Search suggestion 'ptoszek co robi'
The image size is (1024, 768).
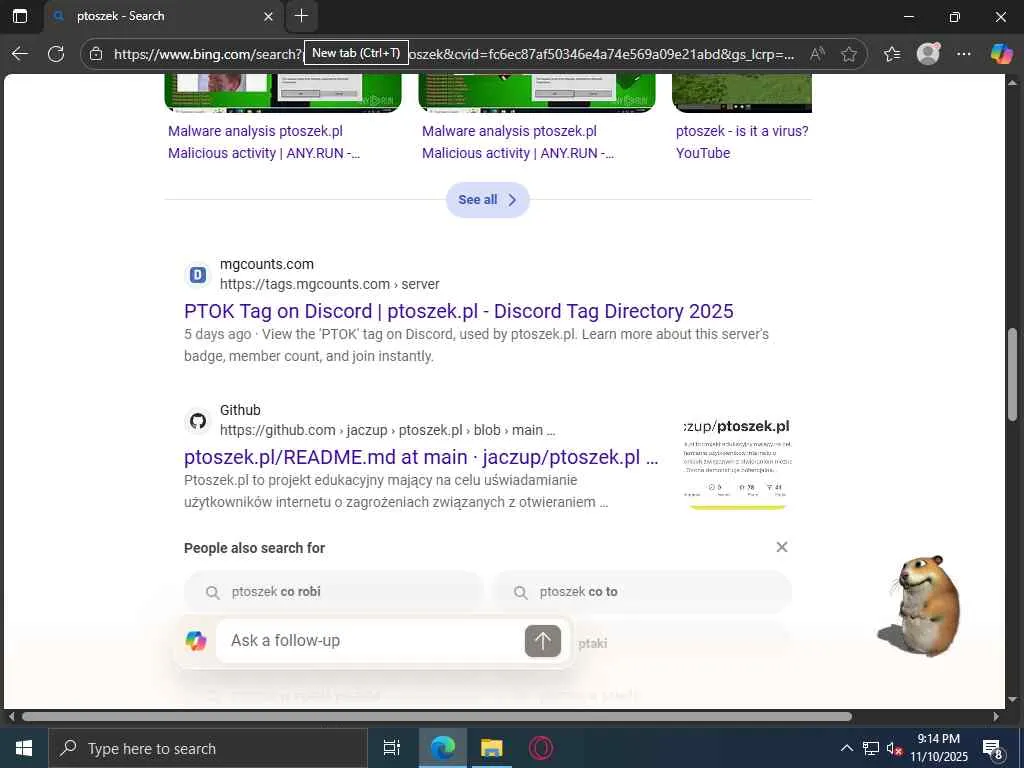click(334, 592)
